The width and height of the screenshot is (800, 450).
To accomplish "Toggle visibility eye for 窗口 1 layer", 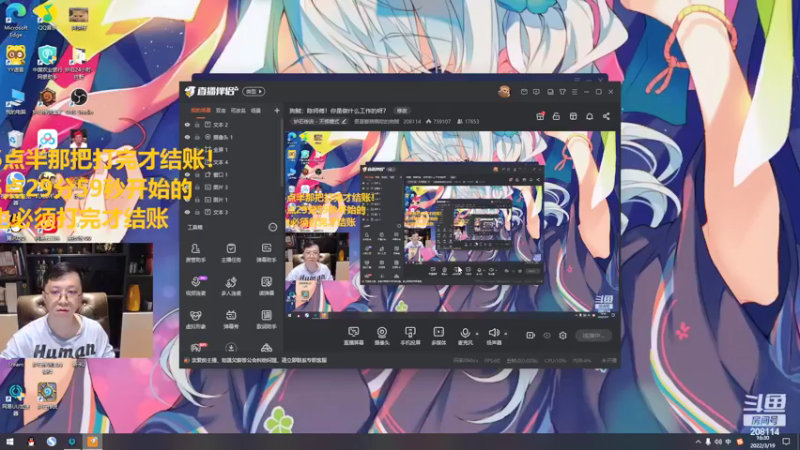I will coord(187,174).
